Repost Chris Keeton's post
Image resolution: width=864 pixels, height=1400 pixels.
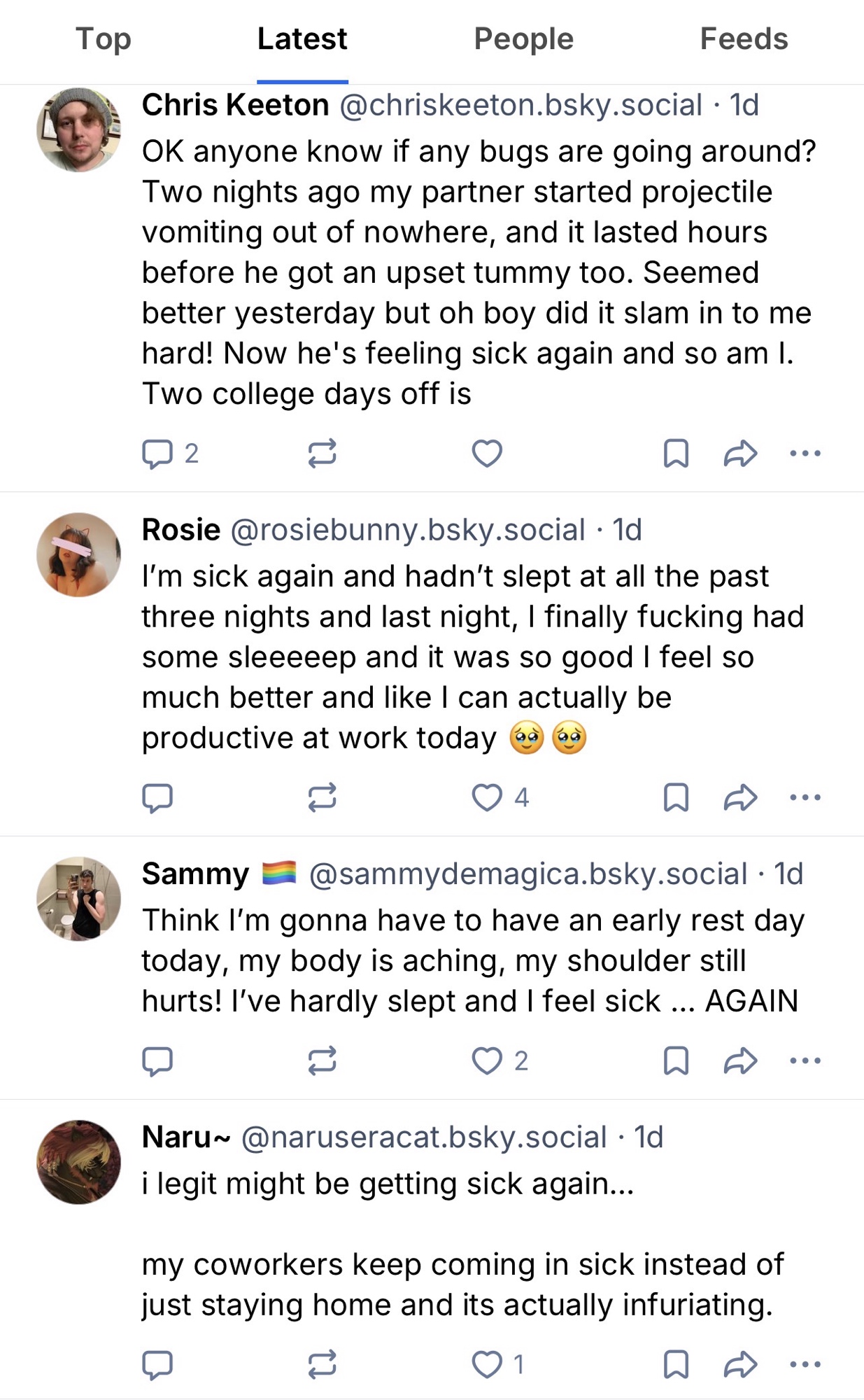323,454
